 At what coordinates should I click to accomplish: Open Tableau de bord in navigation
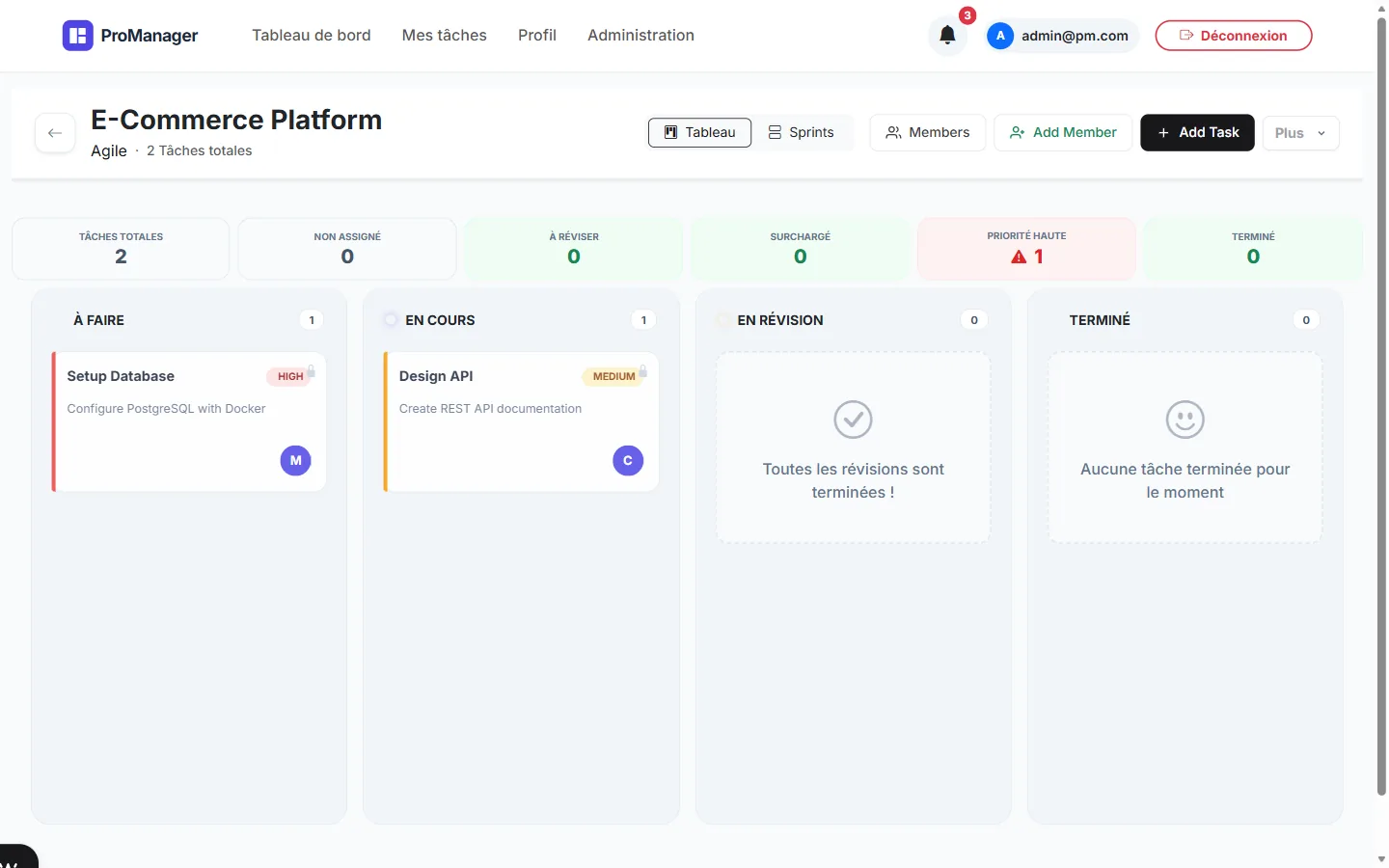(x=312, y=36)
